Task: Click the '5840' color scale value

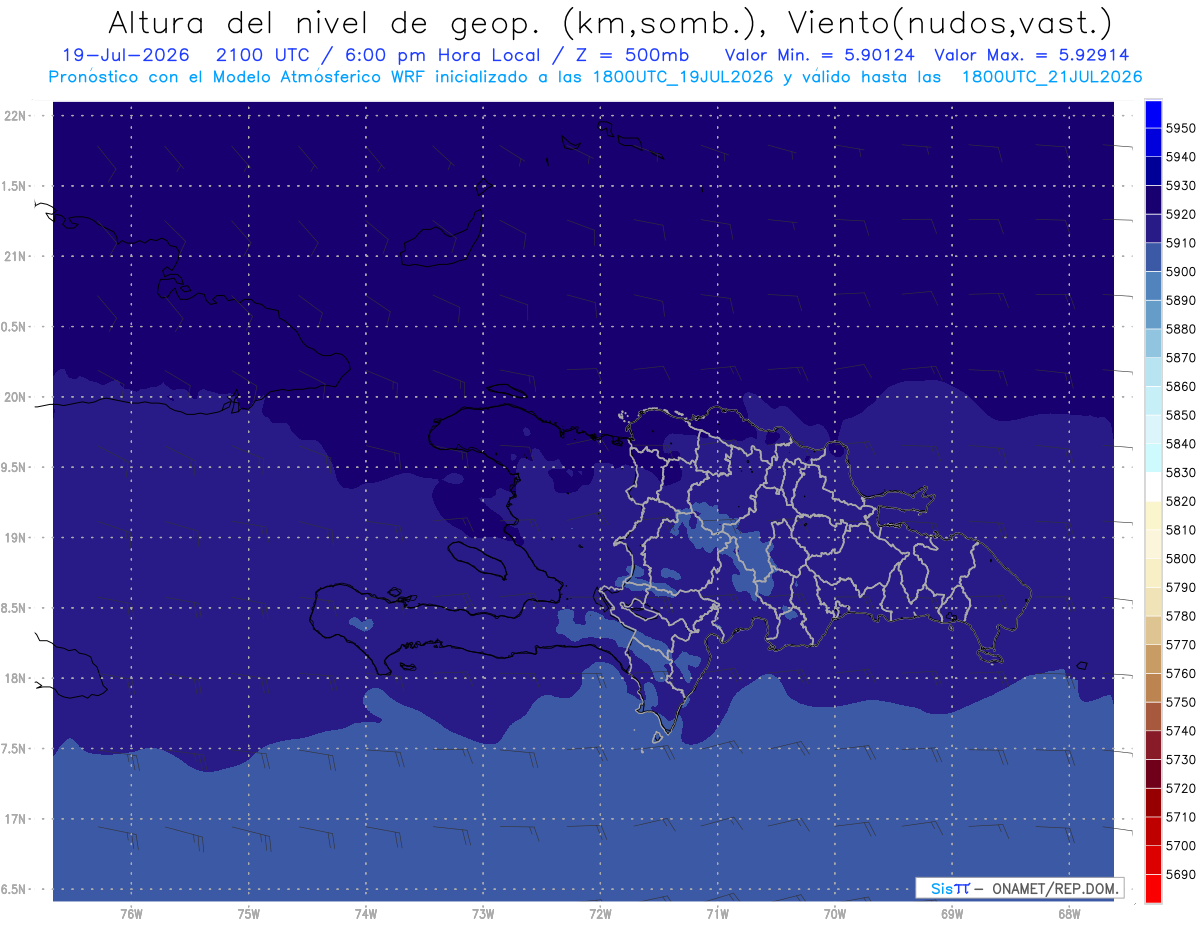Action: coord(1181,444)
